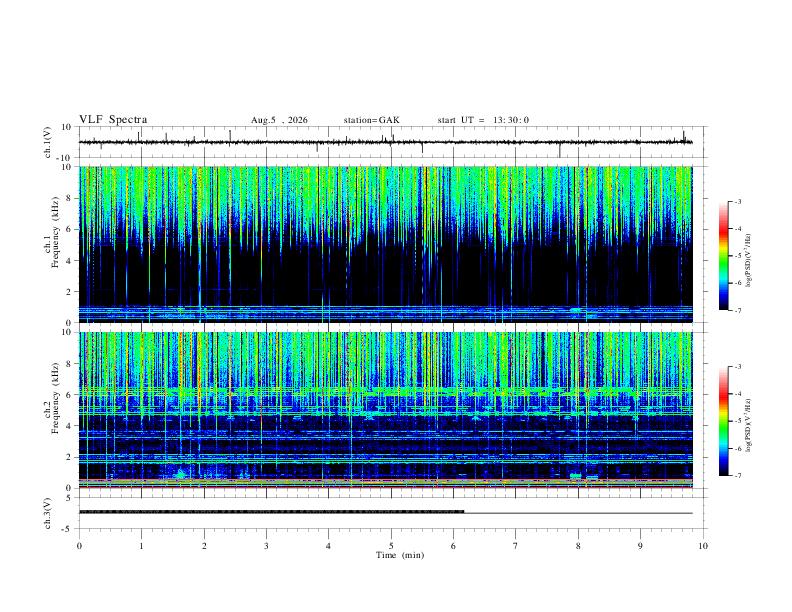Click the Aug.5, 2026 date label
Viewport: 792px width, 612px height.
279,120
